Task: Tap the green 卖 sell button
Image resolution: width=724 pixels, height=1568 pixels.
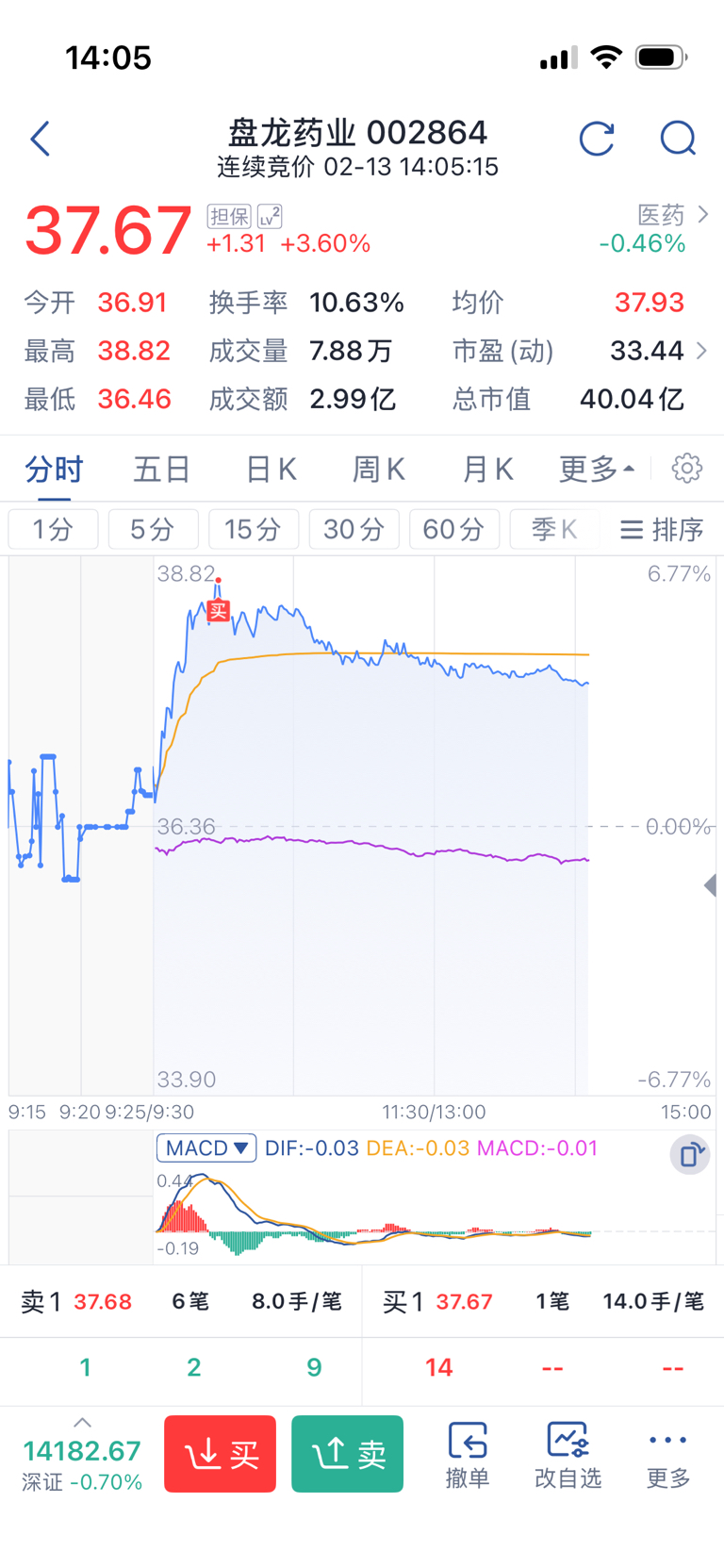Action: [347, 1454]
